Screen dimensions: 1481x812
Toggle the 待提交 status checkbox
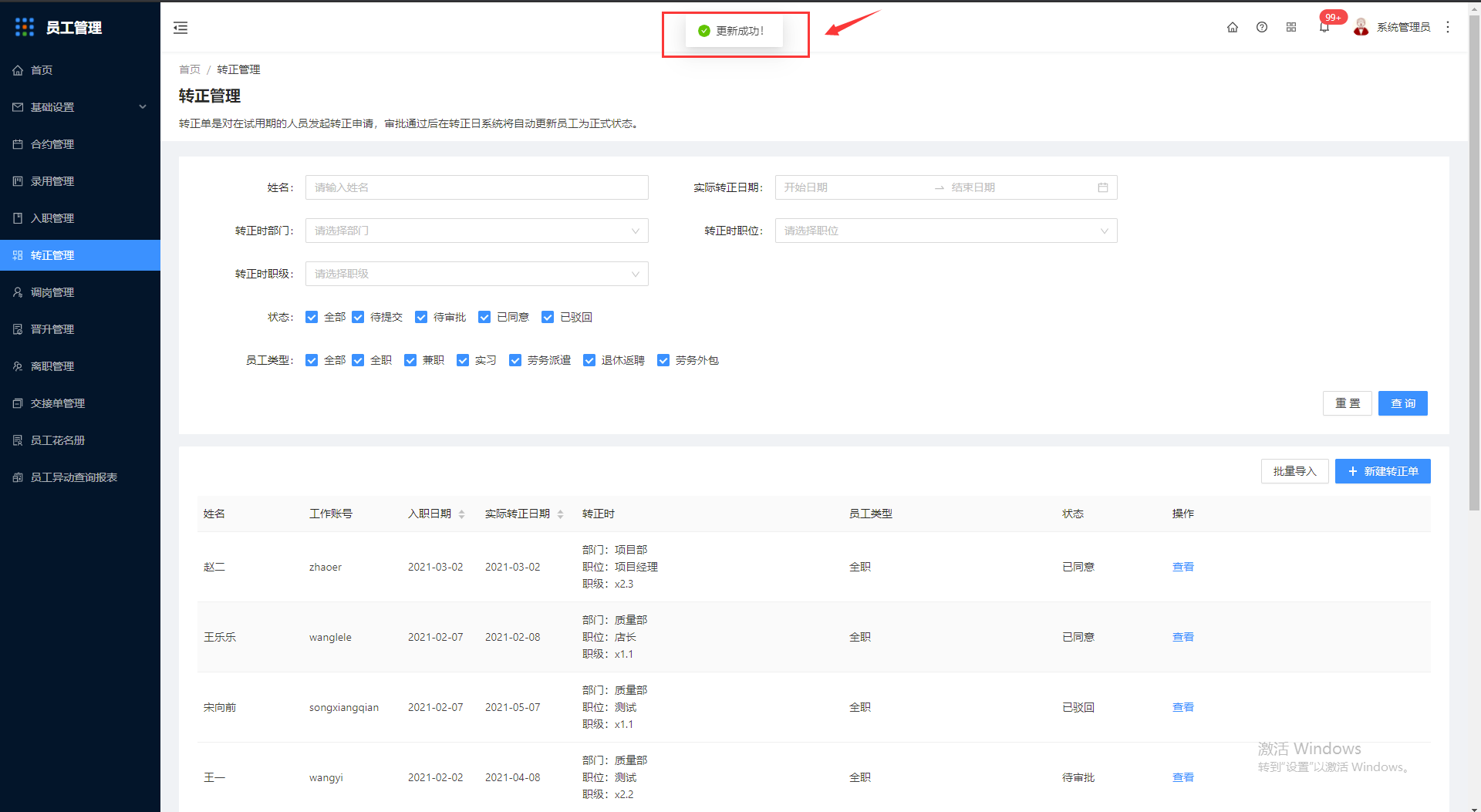click(x=358, y=317)
